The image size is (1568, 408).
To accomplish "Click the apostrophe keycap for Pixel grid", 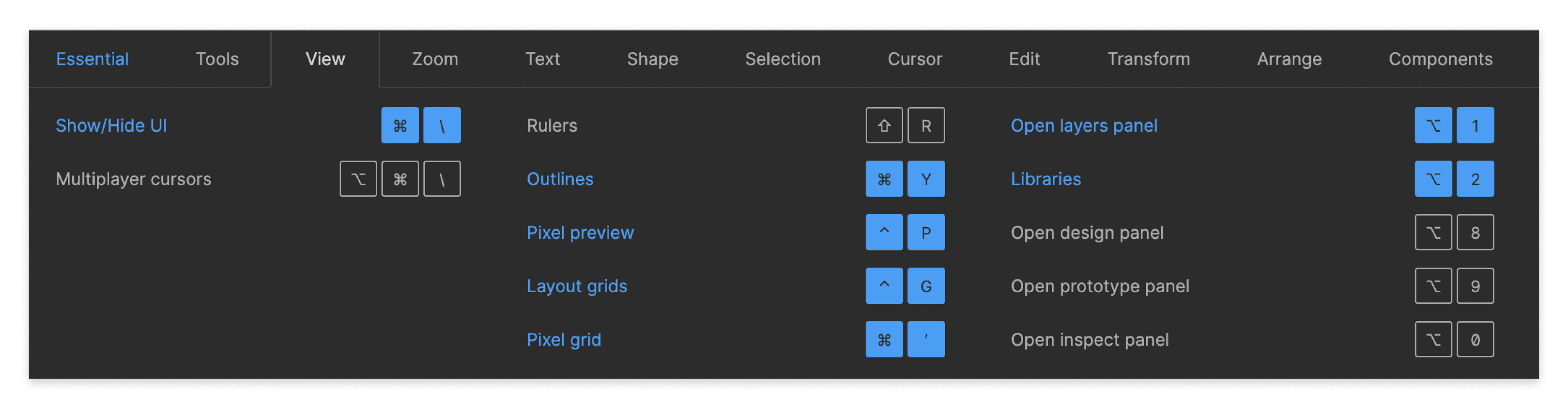I will pos(926,339).
